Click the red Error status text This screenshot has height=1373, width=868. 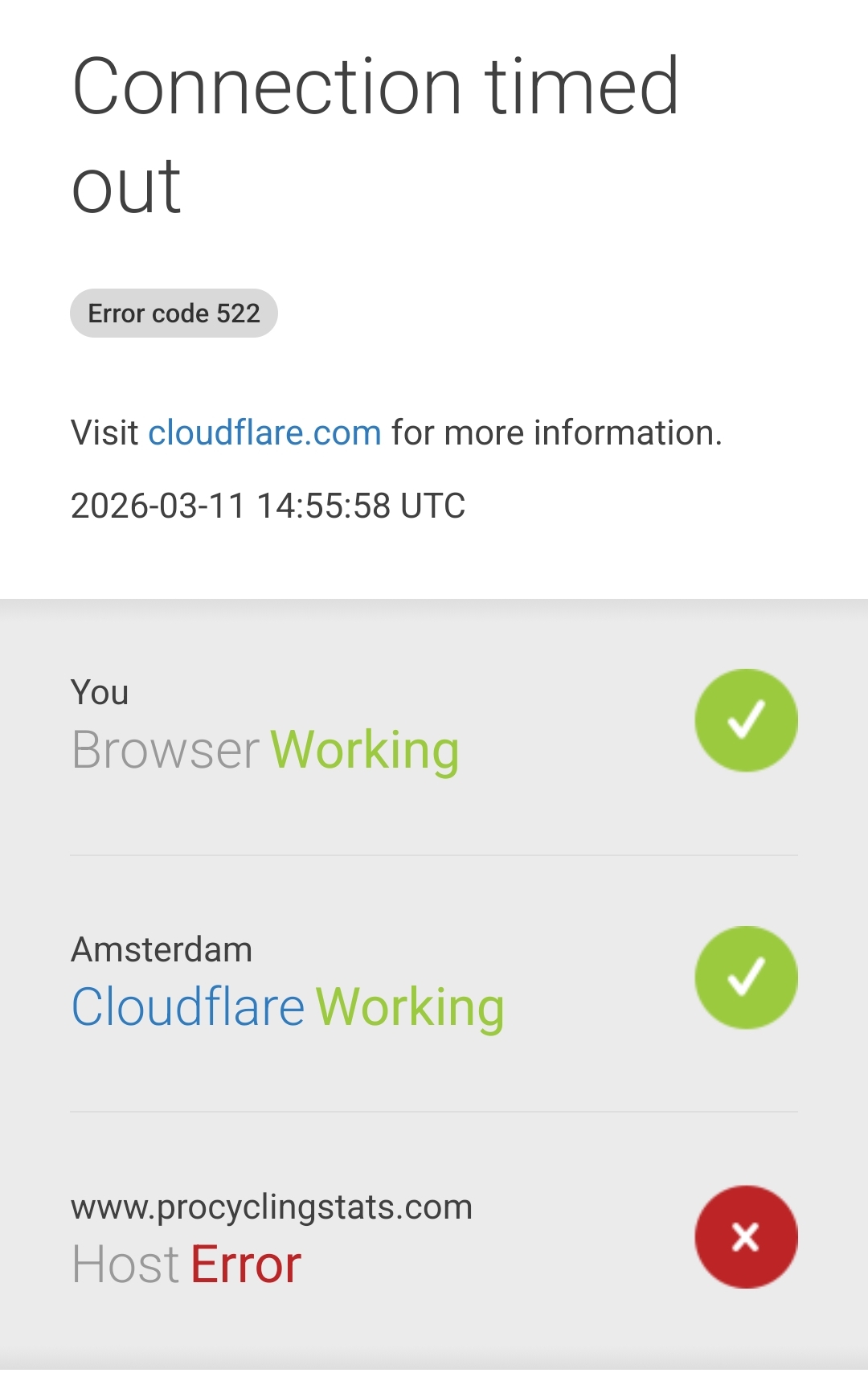tap(245, 1264)
